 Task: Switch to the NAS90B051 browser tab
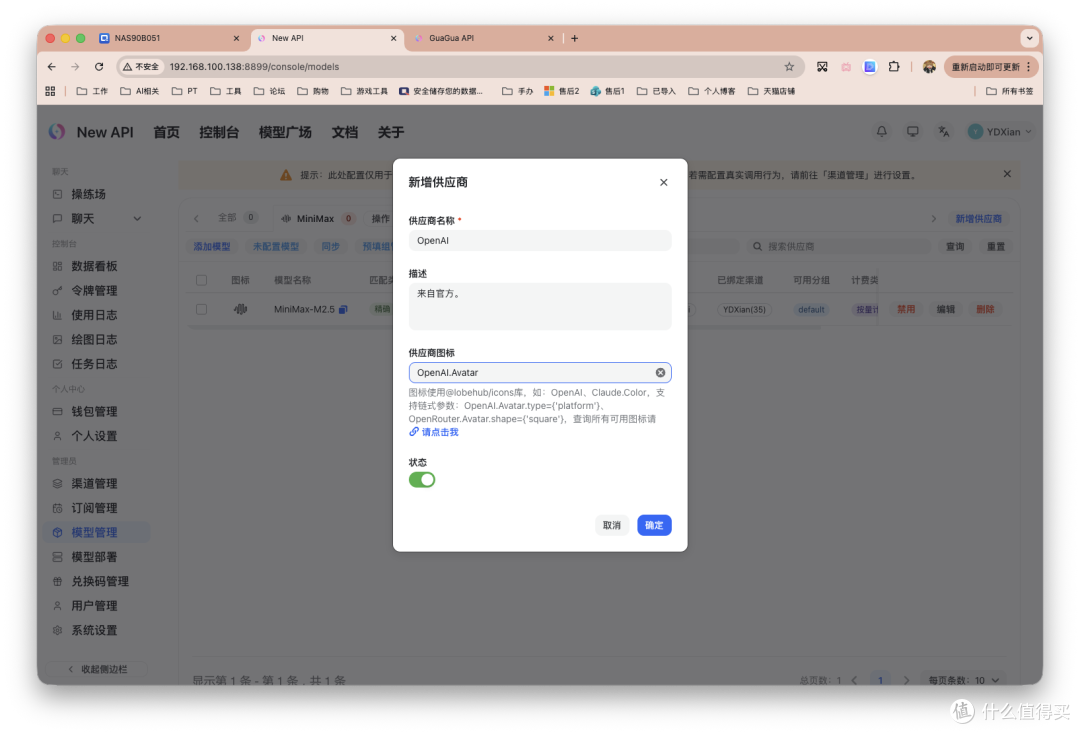point(168,38)
